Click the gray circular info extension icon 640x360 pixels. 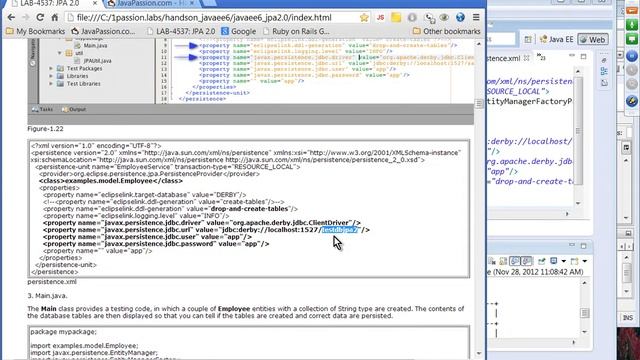pos(412,18)
